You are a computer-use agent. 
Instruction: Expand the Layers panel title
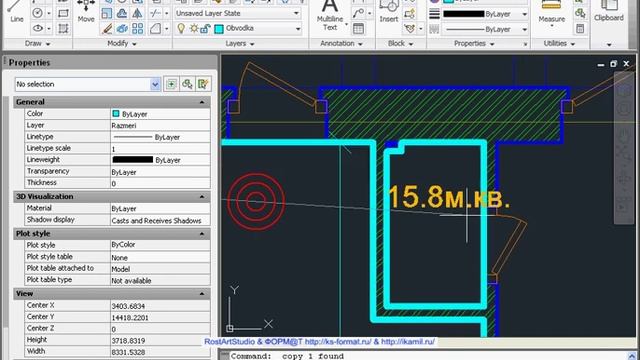click(240, 44)
